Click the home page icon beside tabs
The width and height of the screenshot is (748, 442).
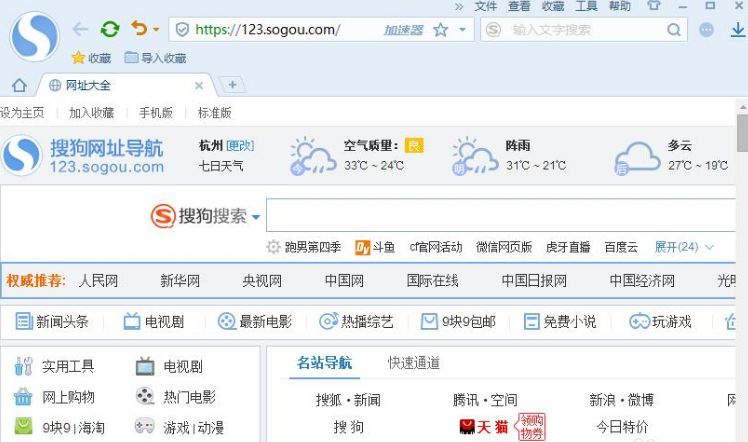19,85
